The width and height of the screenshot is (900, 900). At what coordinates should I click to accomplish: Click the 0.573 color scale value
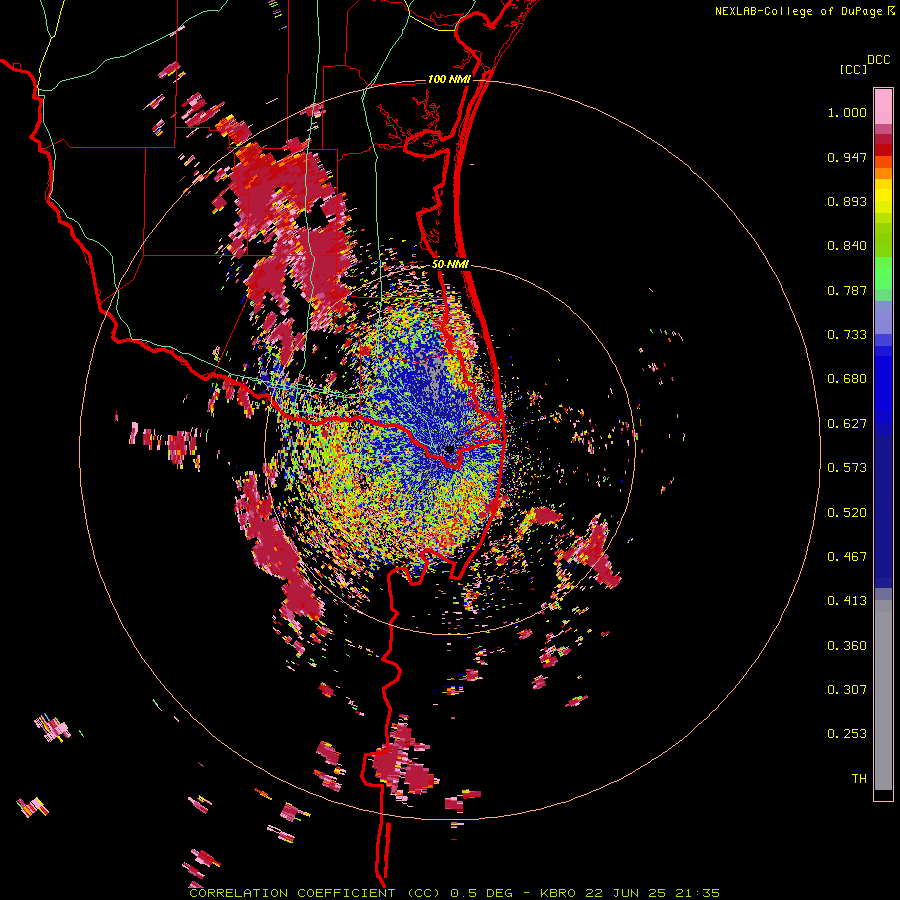(x=847, y=468)
